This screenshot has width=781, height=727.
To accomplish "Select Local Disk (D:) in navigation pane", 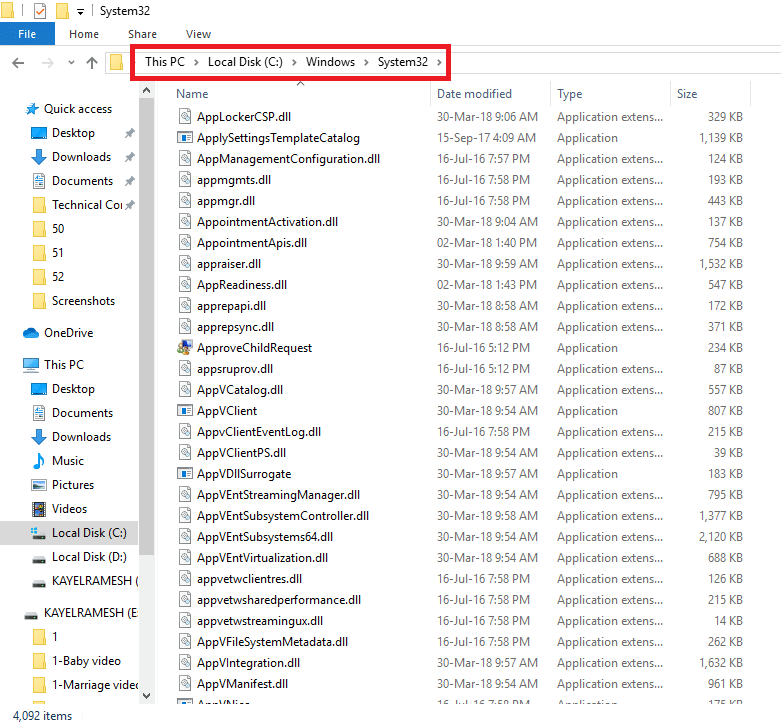I will [89, 557].
